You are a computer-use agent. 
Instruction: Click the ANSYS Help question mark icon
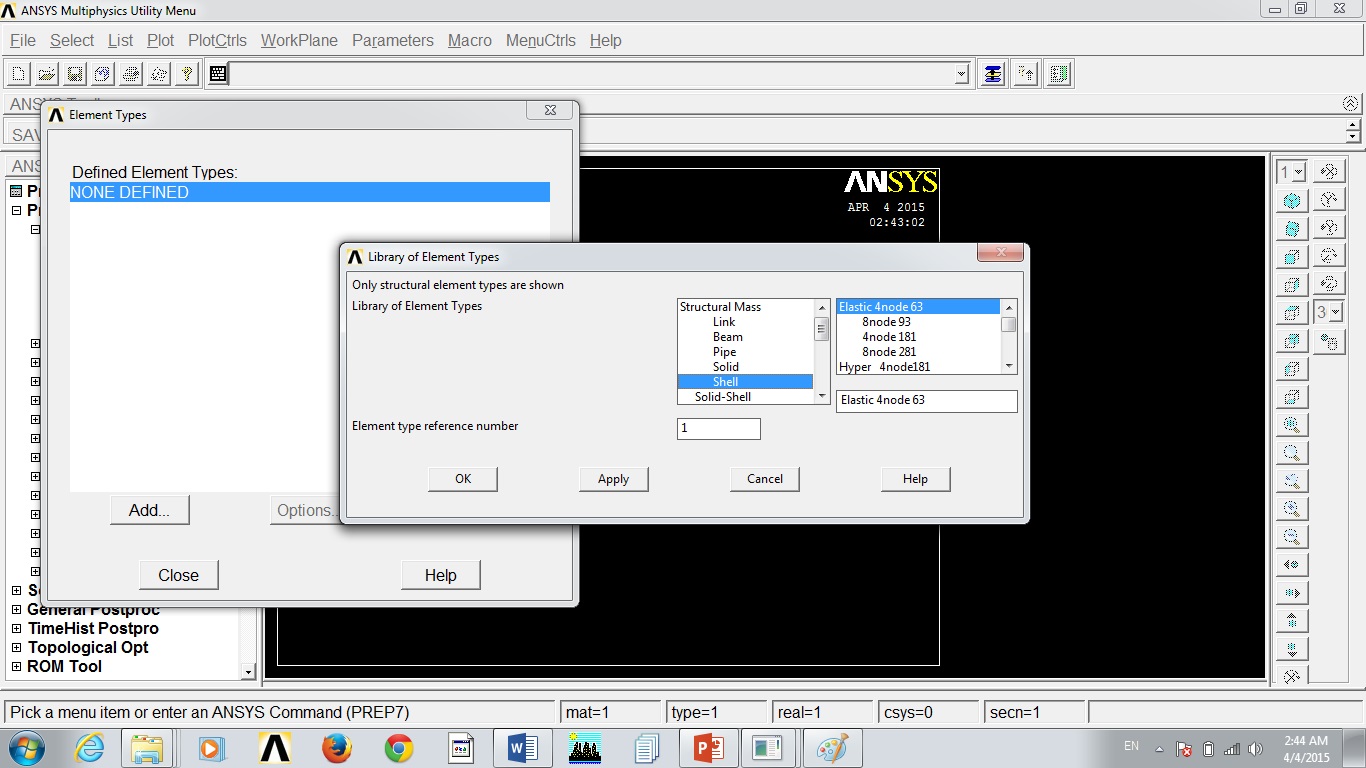(186, 74)
